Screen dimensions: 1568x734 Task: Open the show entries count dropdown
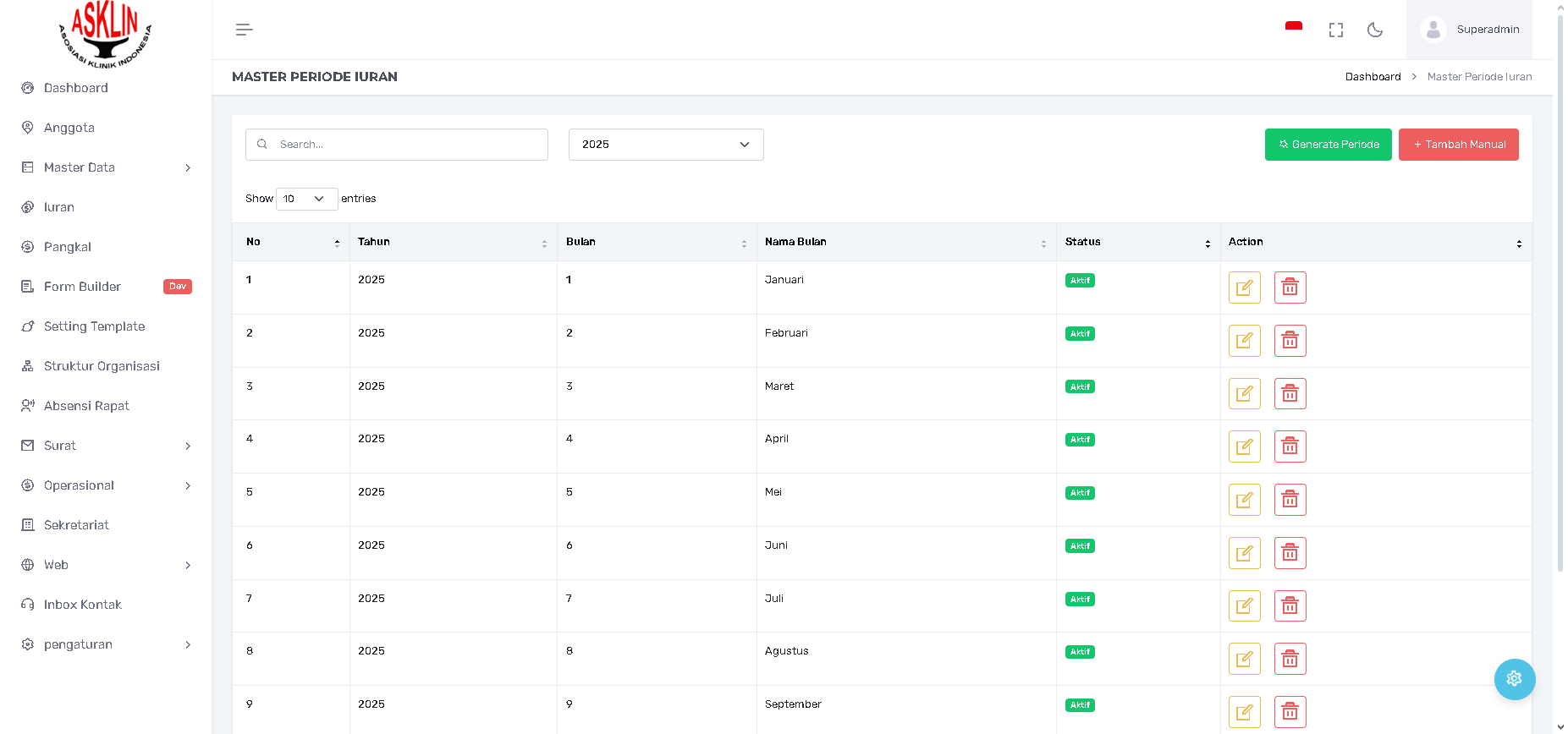point(305,199)
